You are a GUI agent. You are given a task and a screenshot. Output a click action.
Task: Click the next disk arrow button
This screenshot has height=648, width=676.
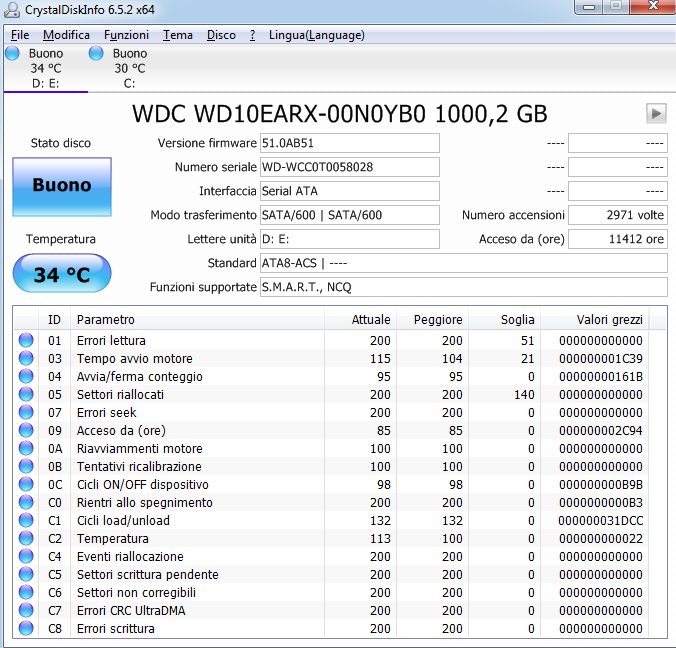click(656, 113)
